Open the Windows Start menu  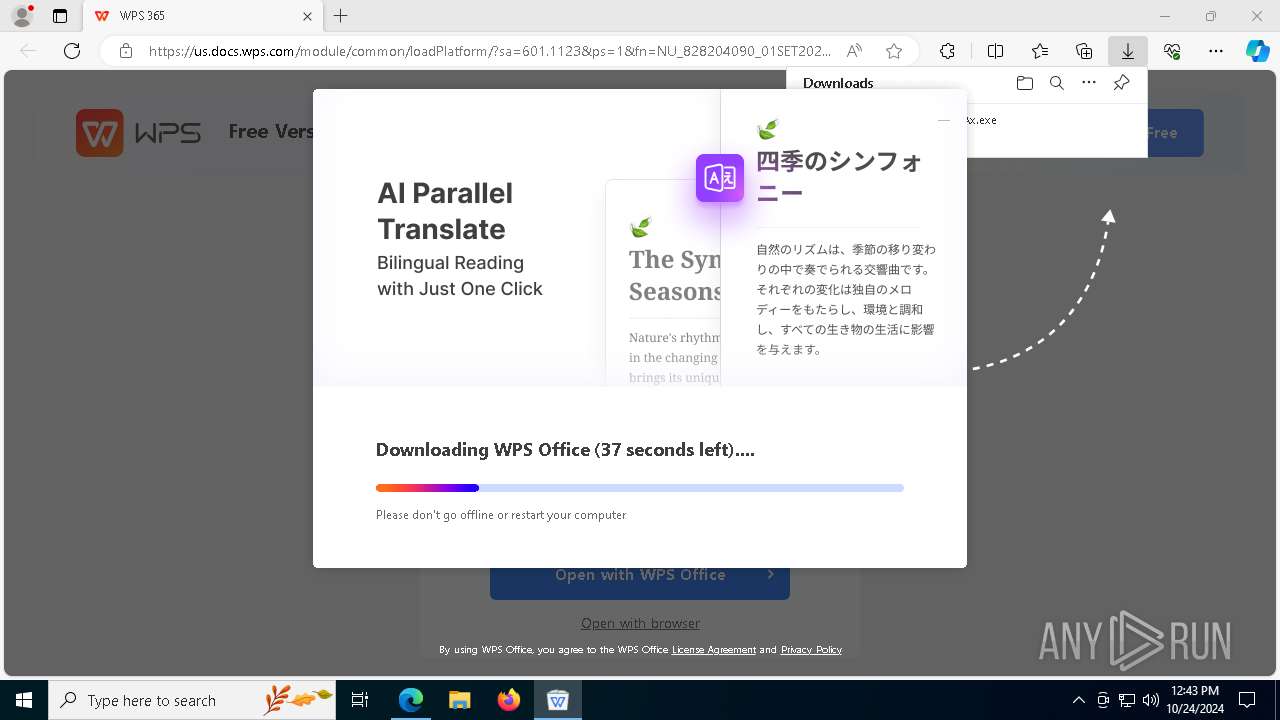point(24,700)
